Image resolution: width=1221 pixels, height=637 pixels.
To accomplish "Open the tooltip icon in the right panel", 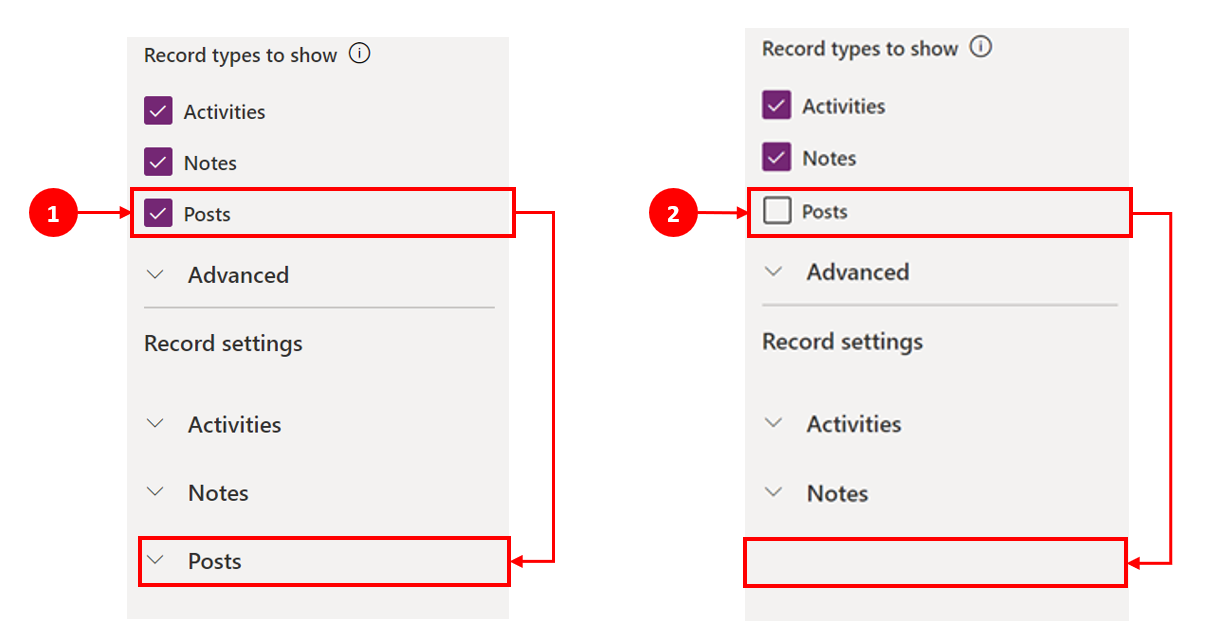I will click(x=981, y=47).
